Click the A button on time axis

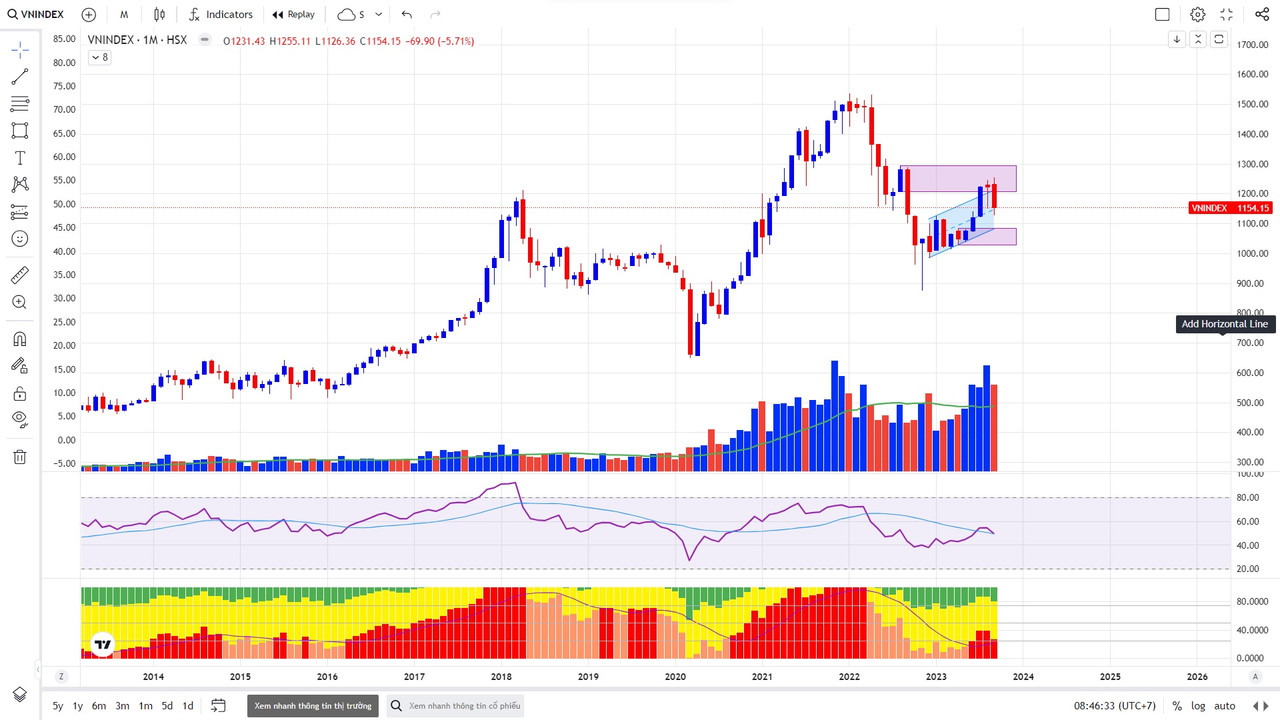(x=1255, y=676)
